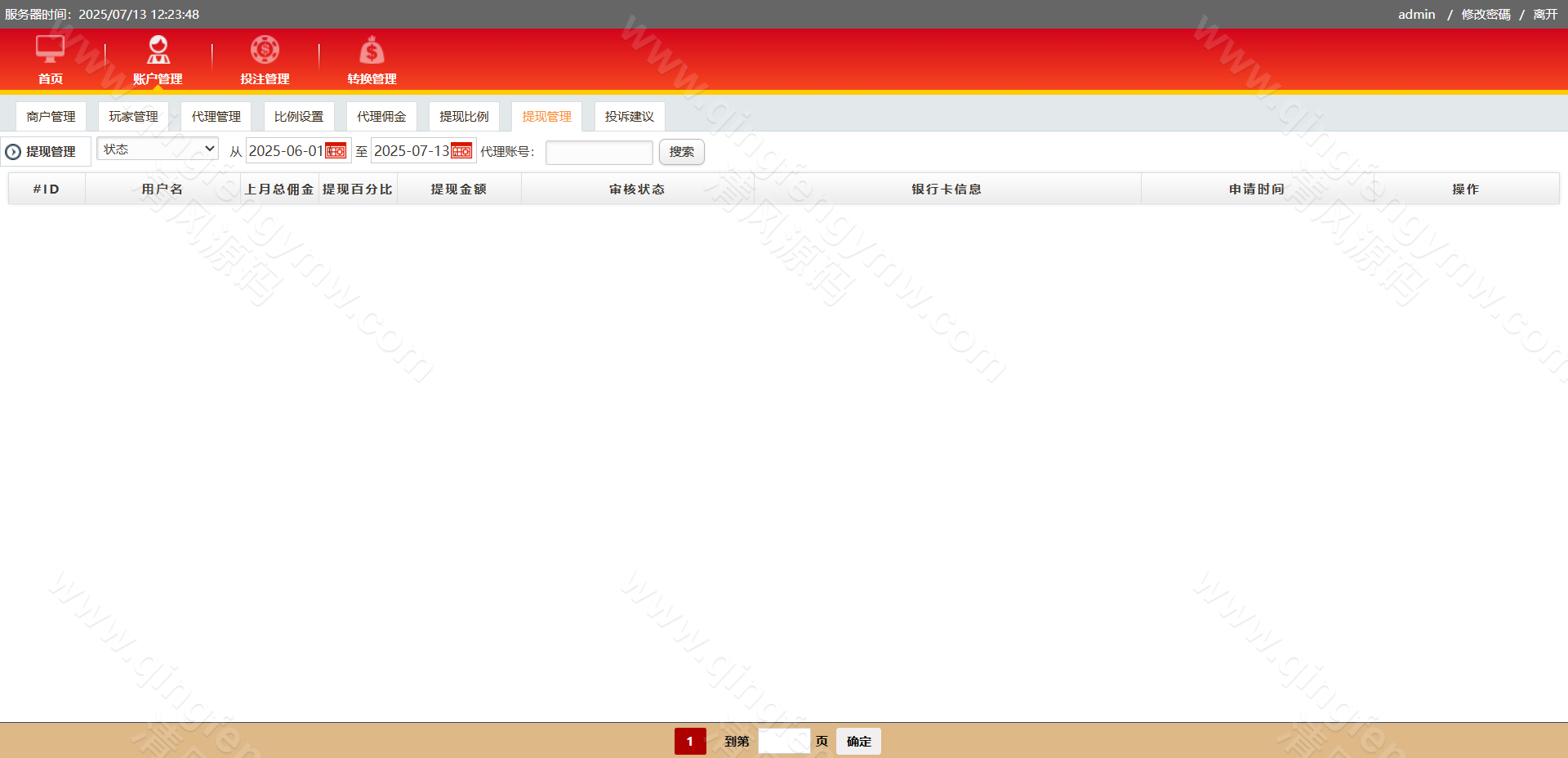Go to the 代理佣金 tab
Screen dimensions: 1568x758
coord(381,117)
